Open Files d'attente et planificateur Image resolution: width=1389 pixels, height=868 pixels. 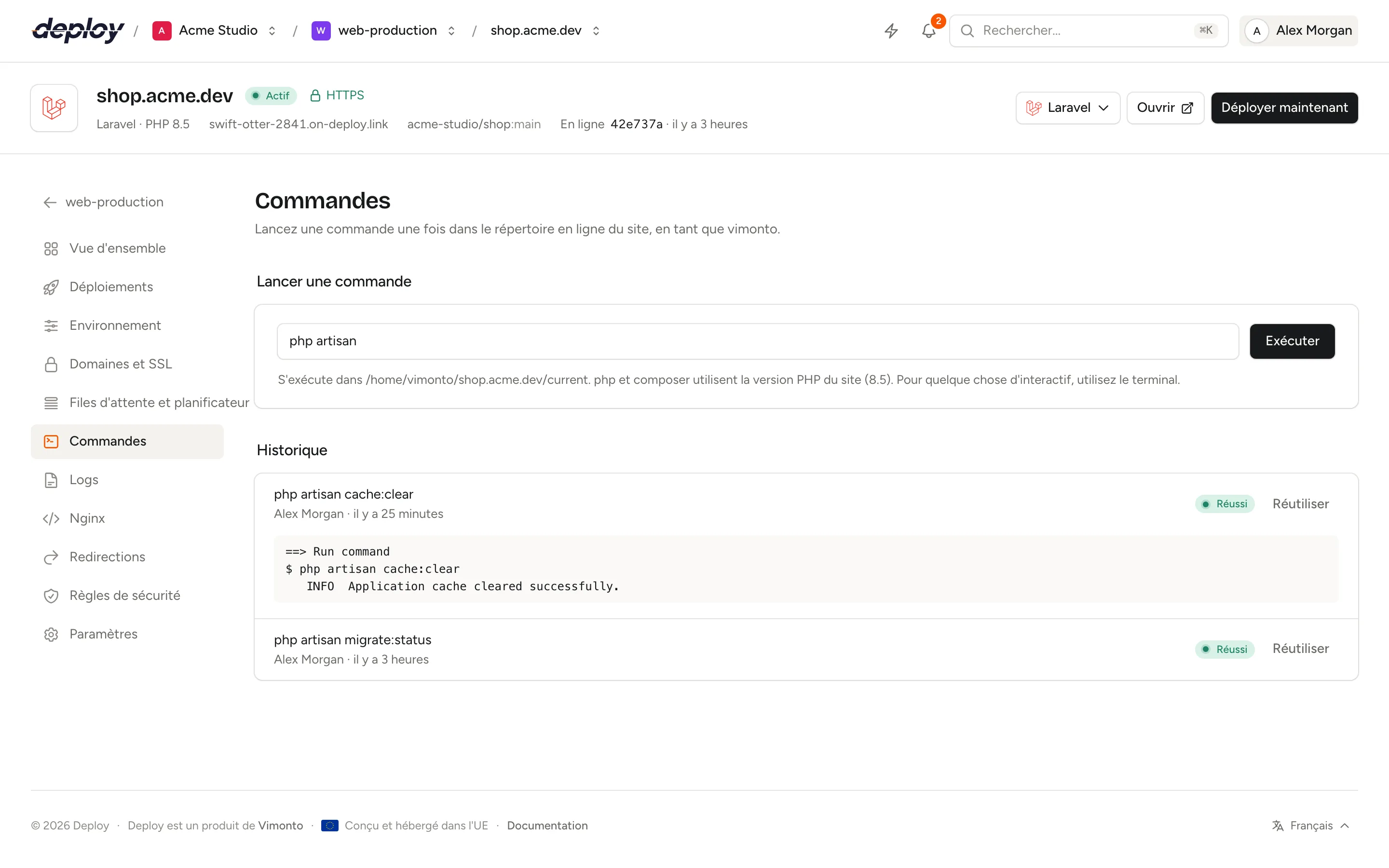(x=141, y=403)
